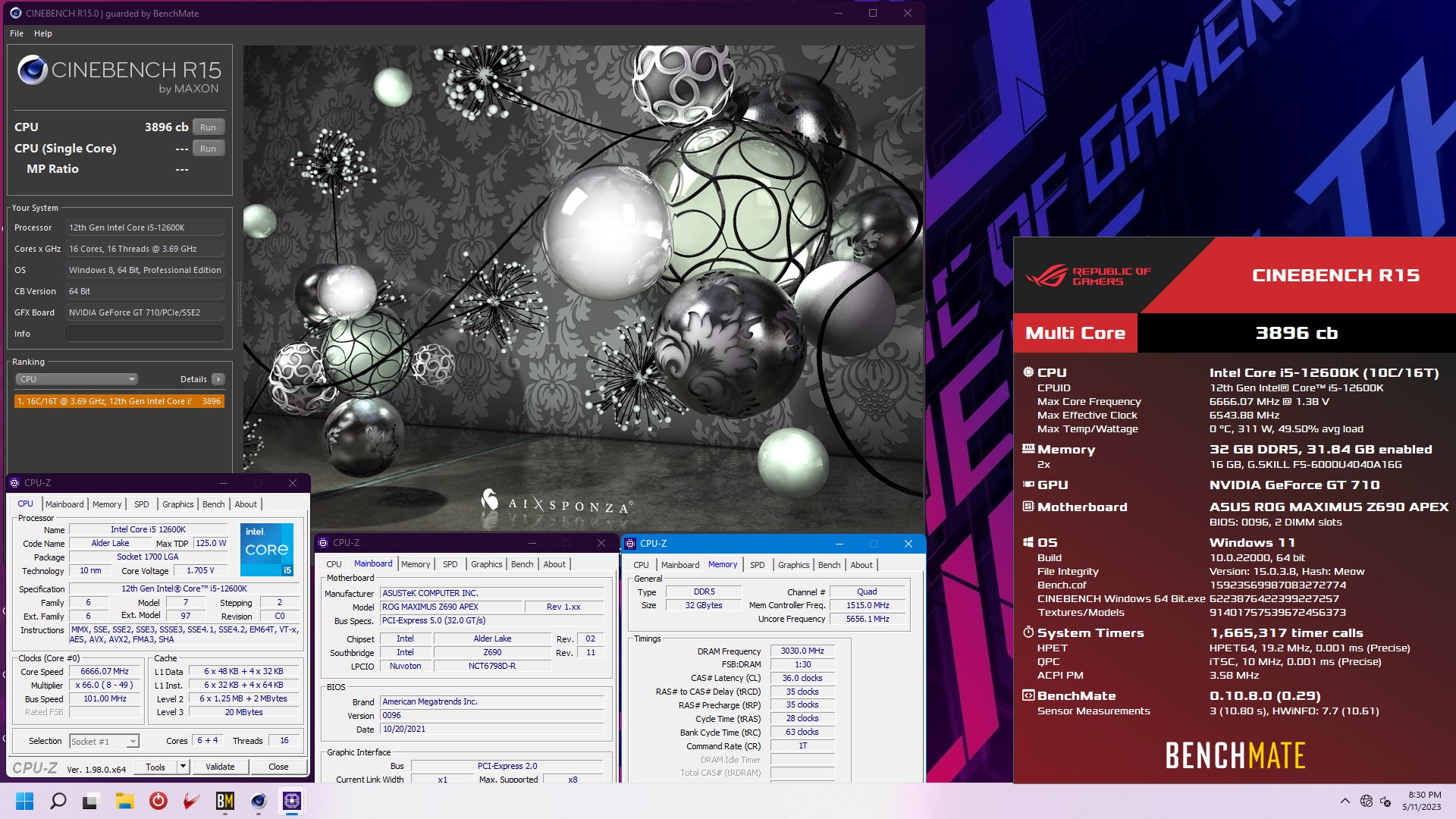Image resolution: width=1456 pixels, height=819 pixels.
Task: Open BenchMate taskbar icon
Action: 225,801
